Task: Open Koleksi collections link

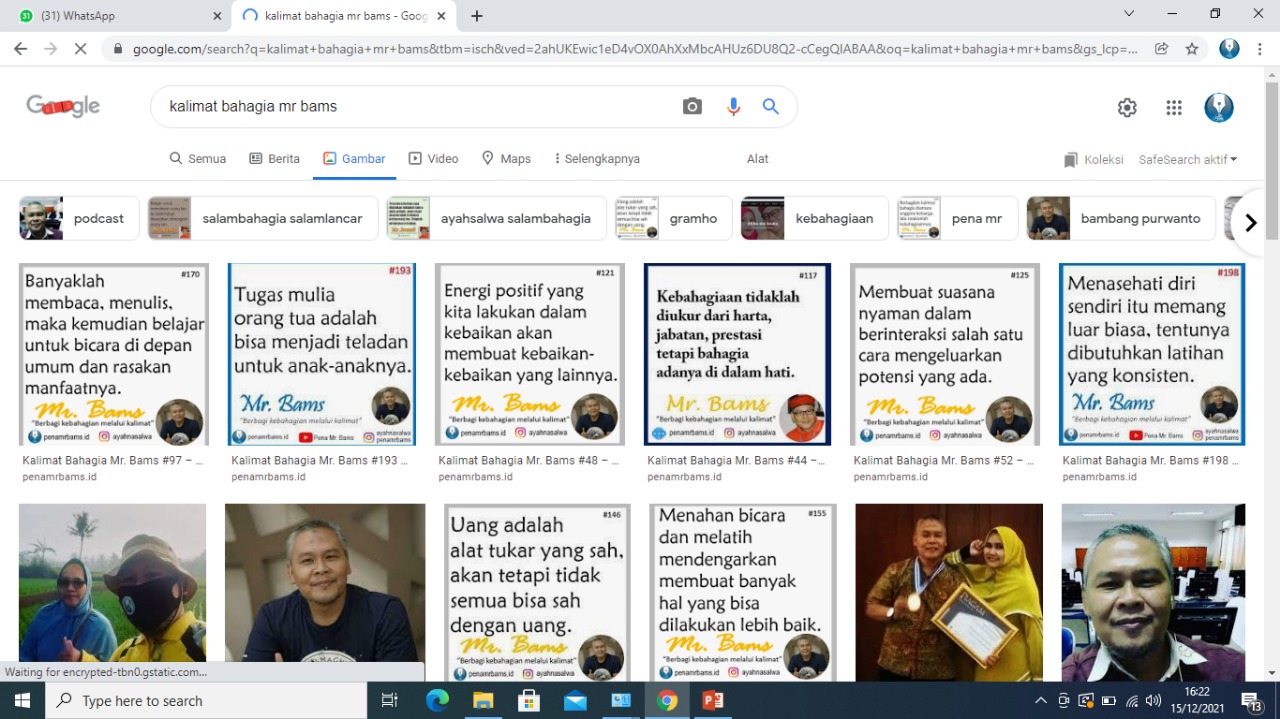Action: pos(1094,159)
